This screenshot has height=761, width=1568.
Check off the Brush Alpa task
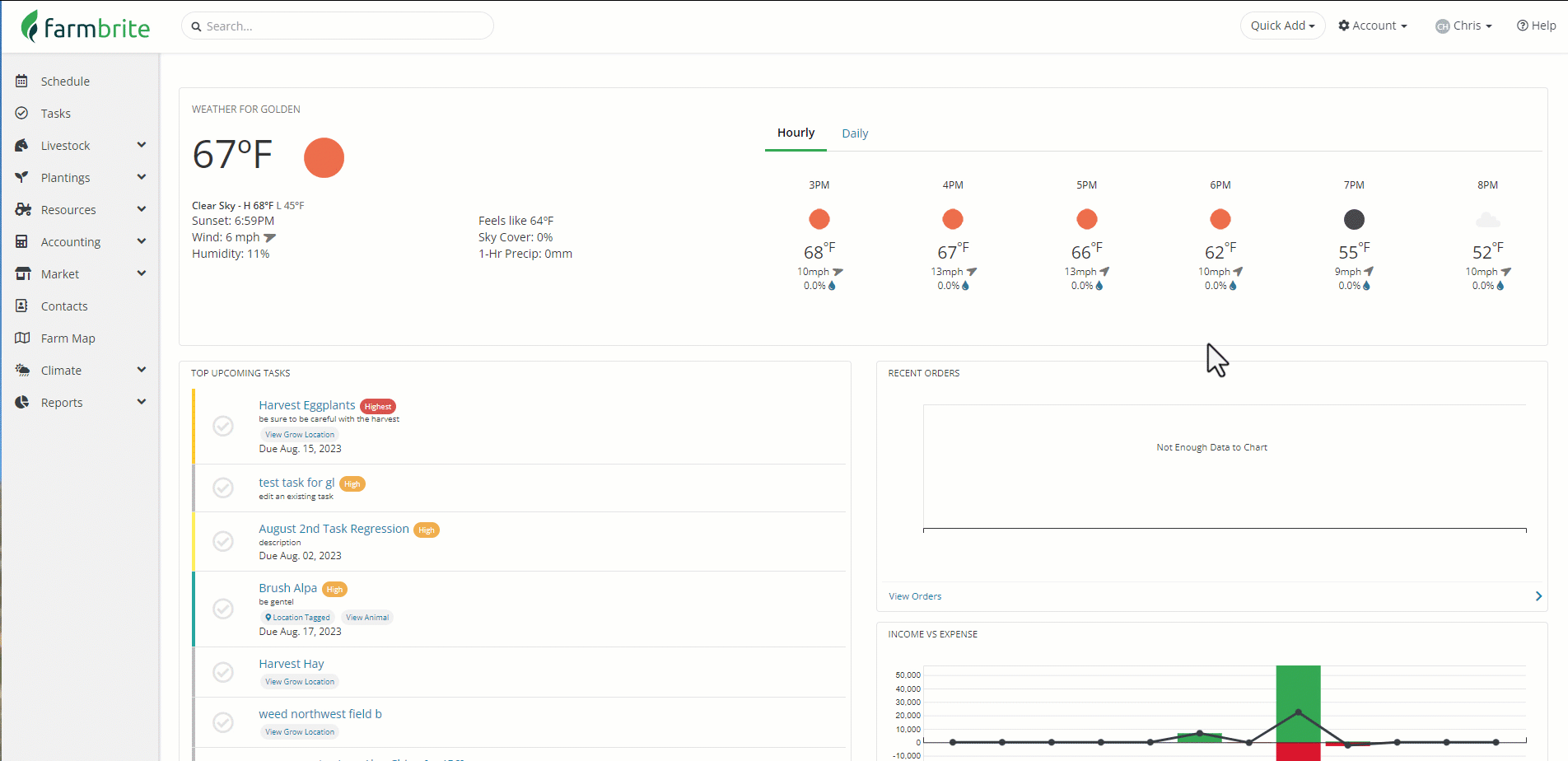point(222,609)
